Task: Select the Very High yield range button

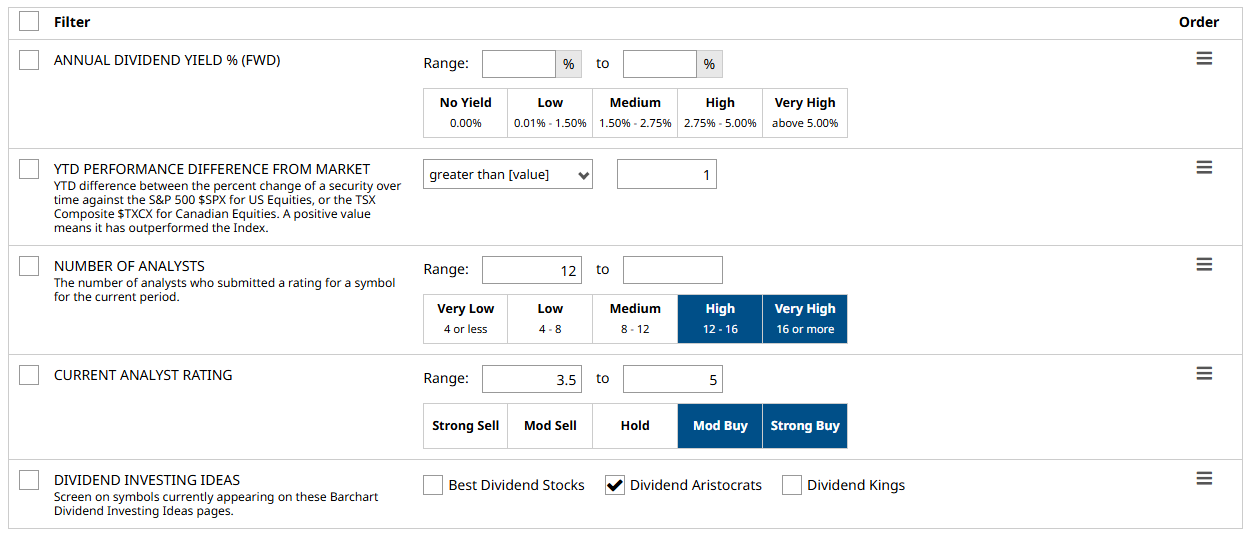Action: (x=805, y=113)
